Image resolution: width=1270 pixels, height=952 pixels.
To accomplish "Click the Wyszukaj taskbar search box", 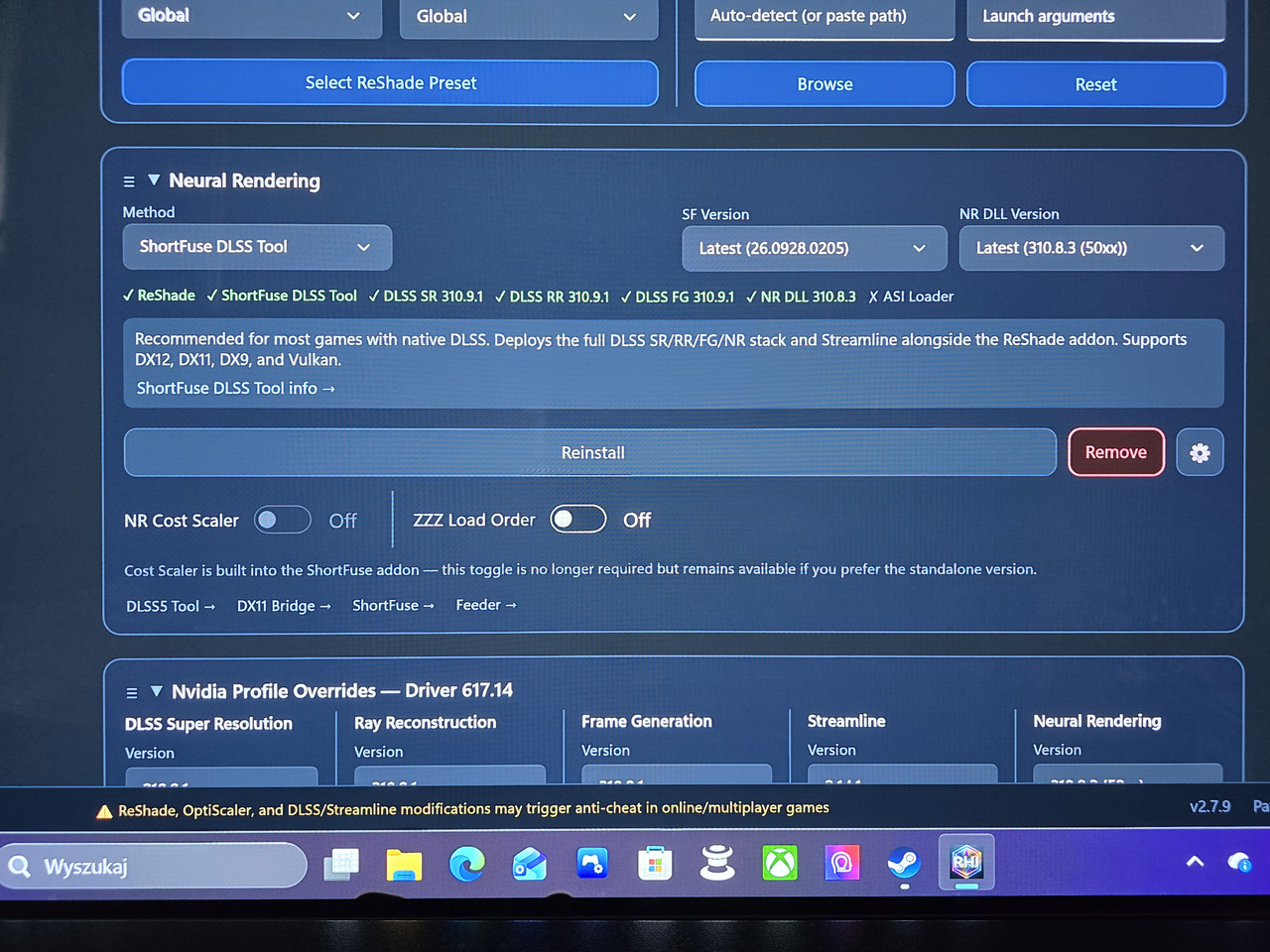I will tap(154, 867).
